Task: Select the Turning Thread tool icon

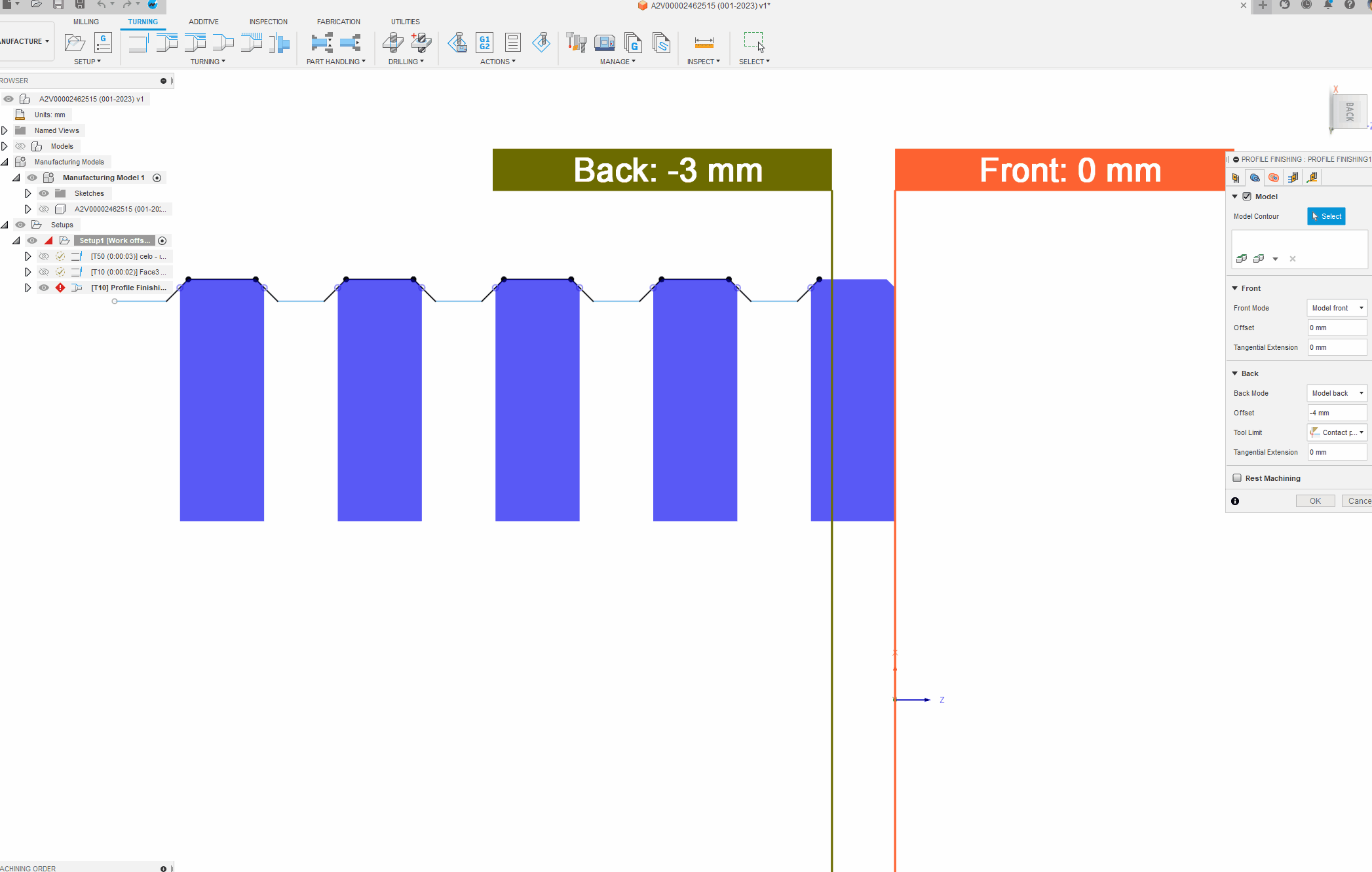Action: (x=251, y=43)
